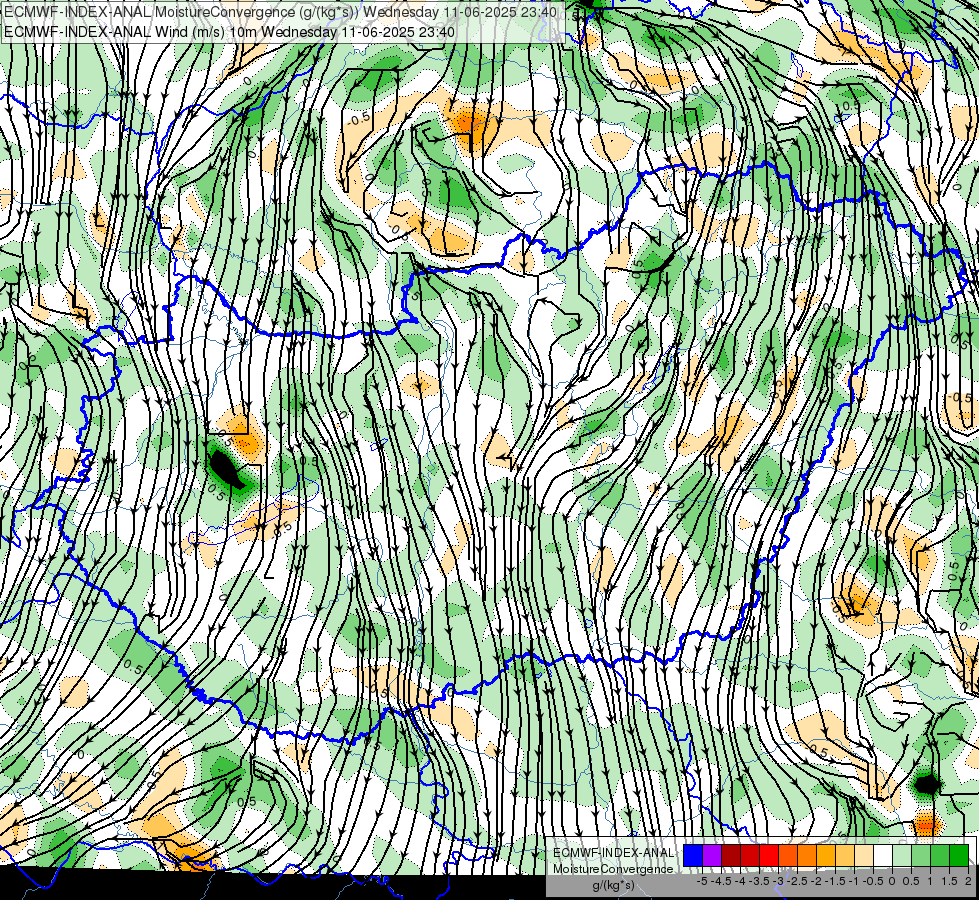979x900 pixels.
Task: Click the '-3.5' tick value in legend
Action: click(x=760, y=881)
